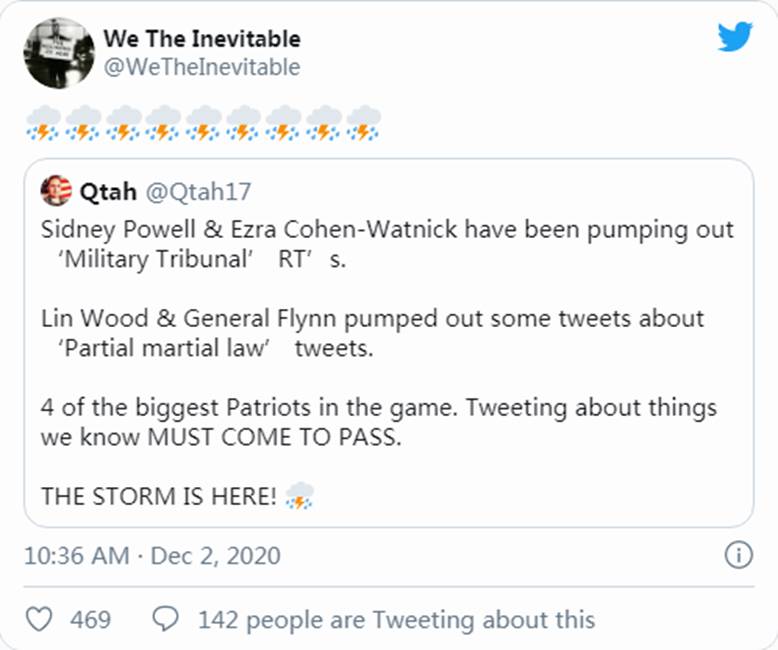The width and height of the screenshot is (778, 650).
Task: Open We The Inevitable profile picture
Action: coord(58,53)
